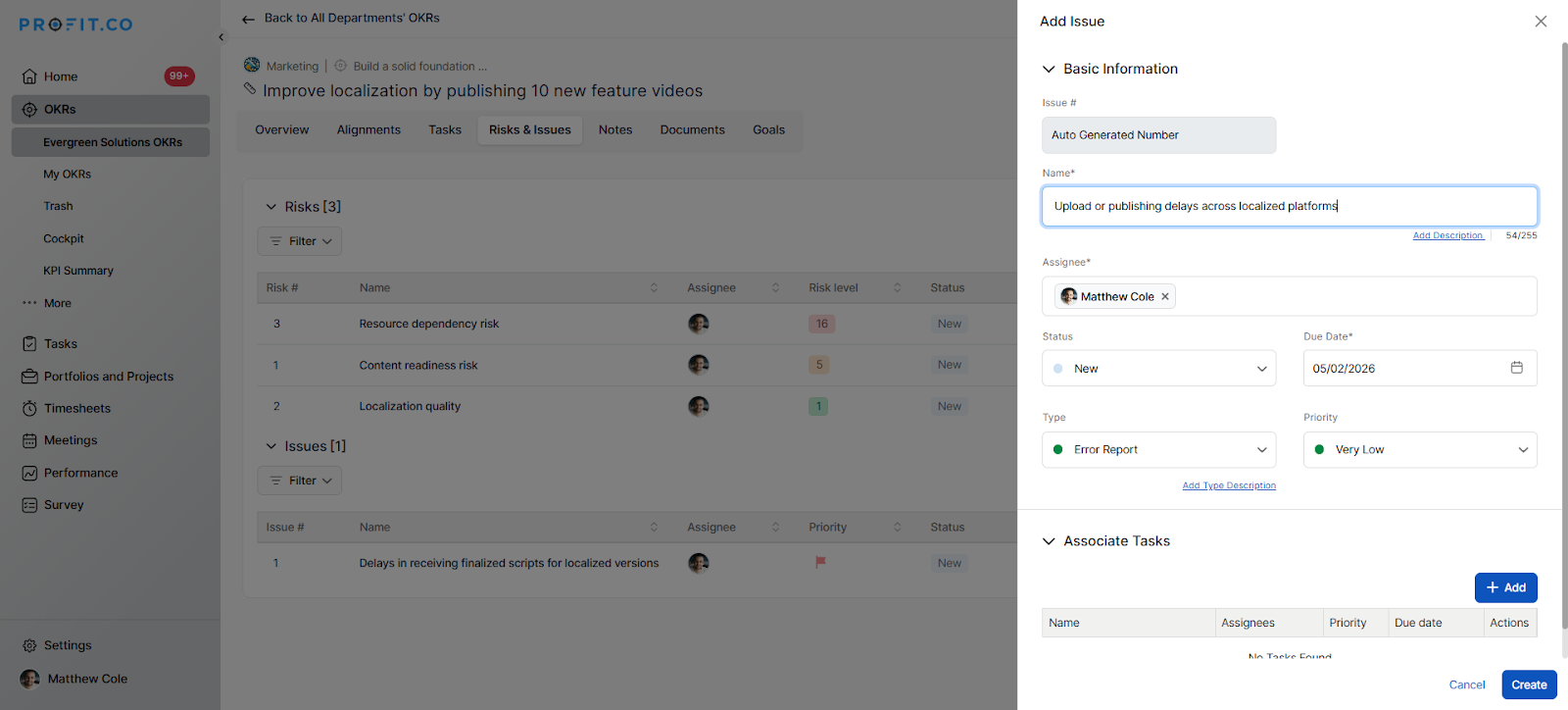Switch to the Documents tab
1568x710 pixels.
pos(692,130)
